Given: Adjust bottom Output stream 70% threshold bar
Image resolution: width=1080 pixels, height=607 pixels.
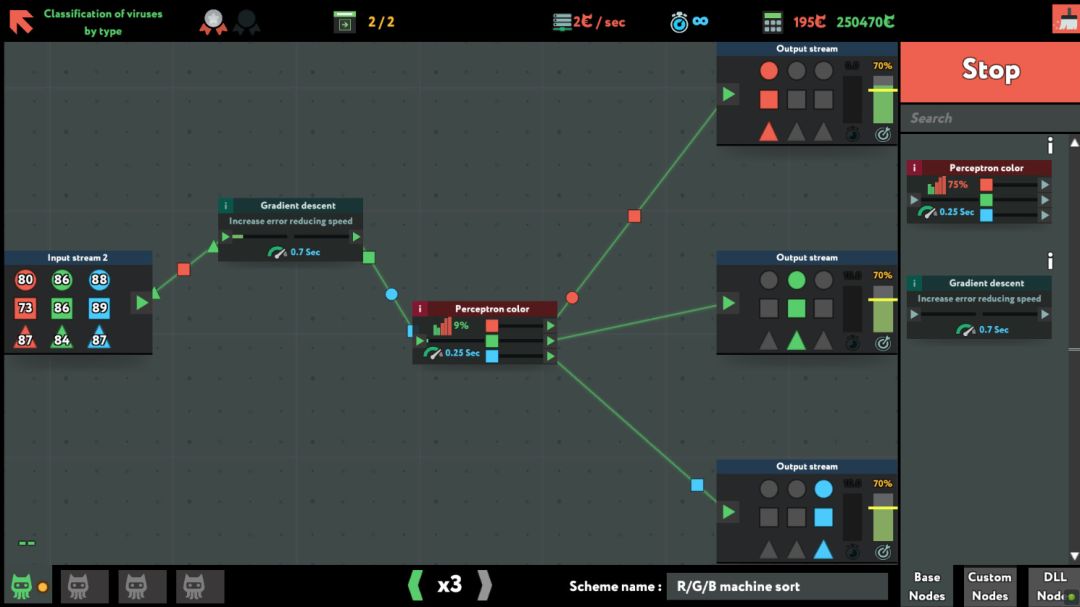Looking at the screenshot, I should (x=882, y=517).
